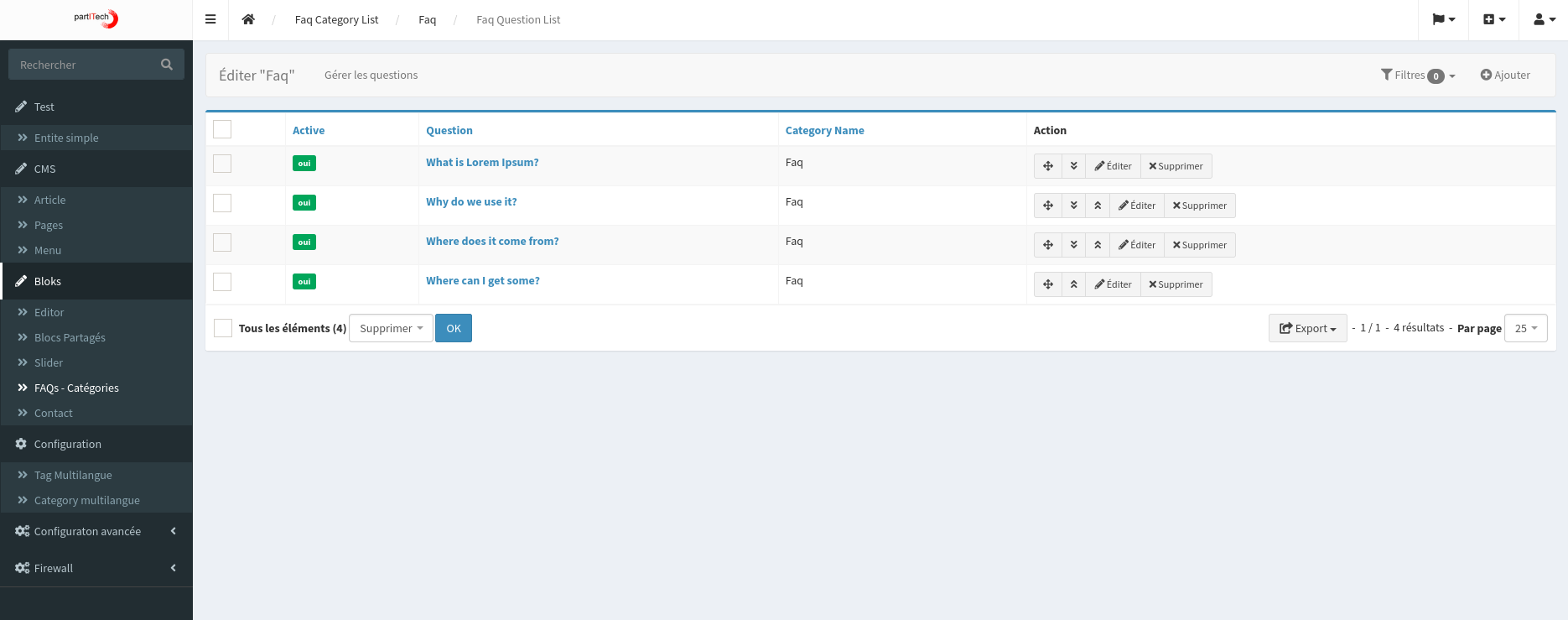
Task: Open the Gérer les questions tab
Action: pyautogui.click(x=371, y=75)
